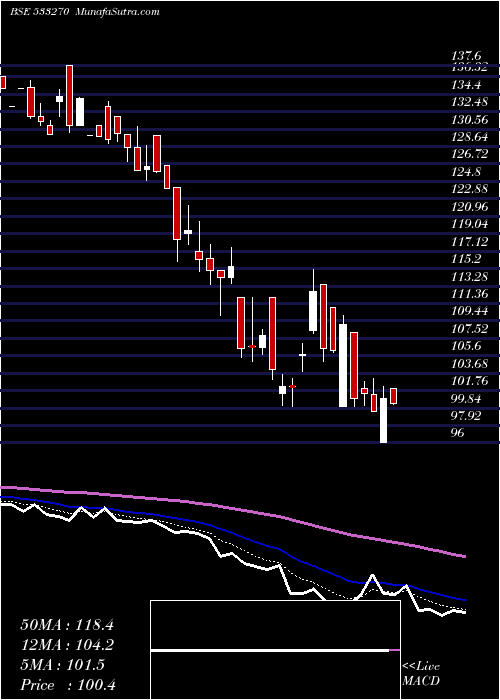The image size is (500, 700).
Task: Click inside the Live MACD indicator box
Action: (x=275, y=650)
